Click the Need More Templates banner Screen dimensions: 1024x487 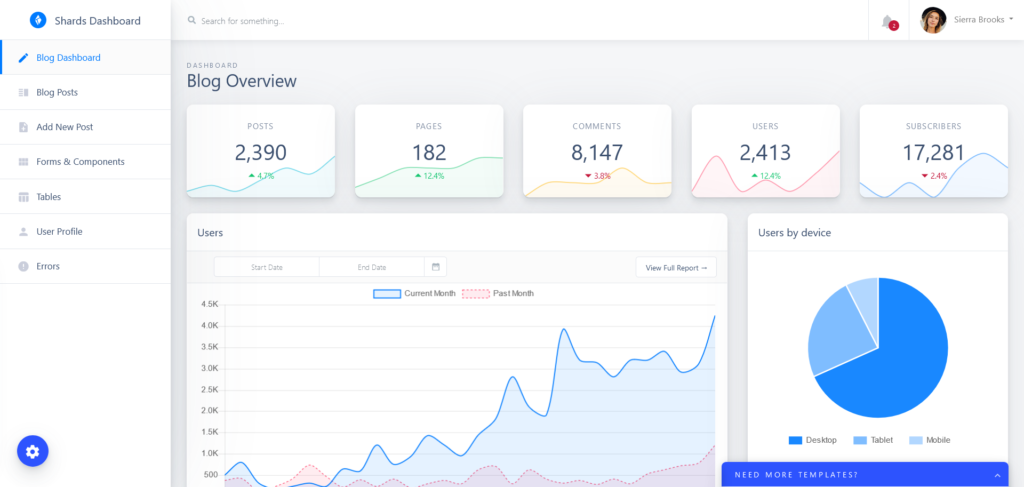[x=865, y=475]
